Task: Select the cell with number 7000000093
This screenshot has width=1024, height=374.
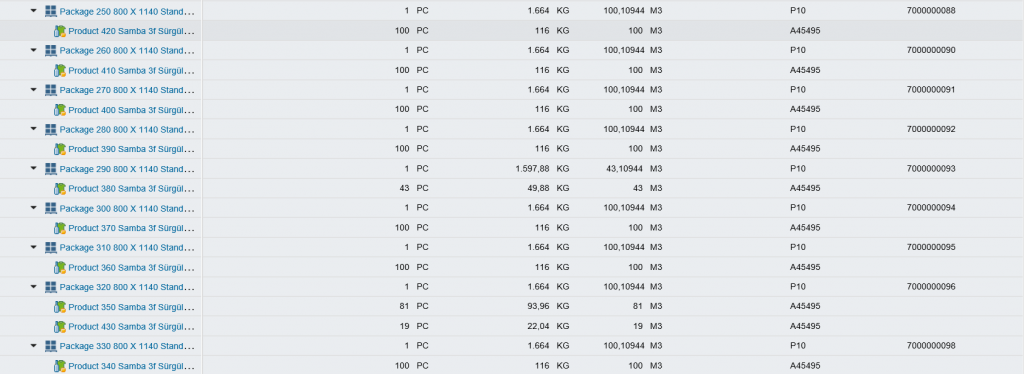Action: click(x=931, y=168)
